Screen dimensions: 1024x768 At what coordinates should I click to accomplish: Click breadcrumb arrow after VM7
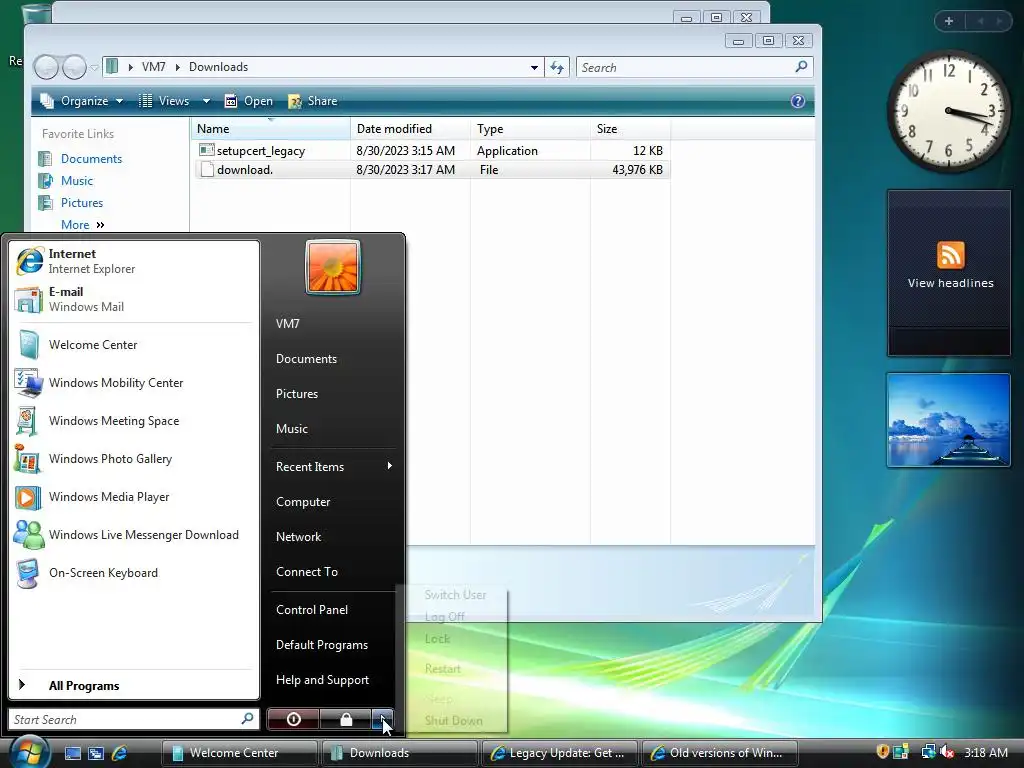[177, 67]
